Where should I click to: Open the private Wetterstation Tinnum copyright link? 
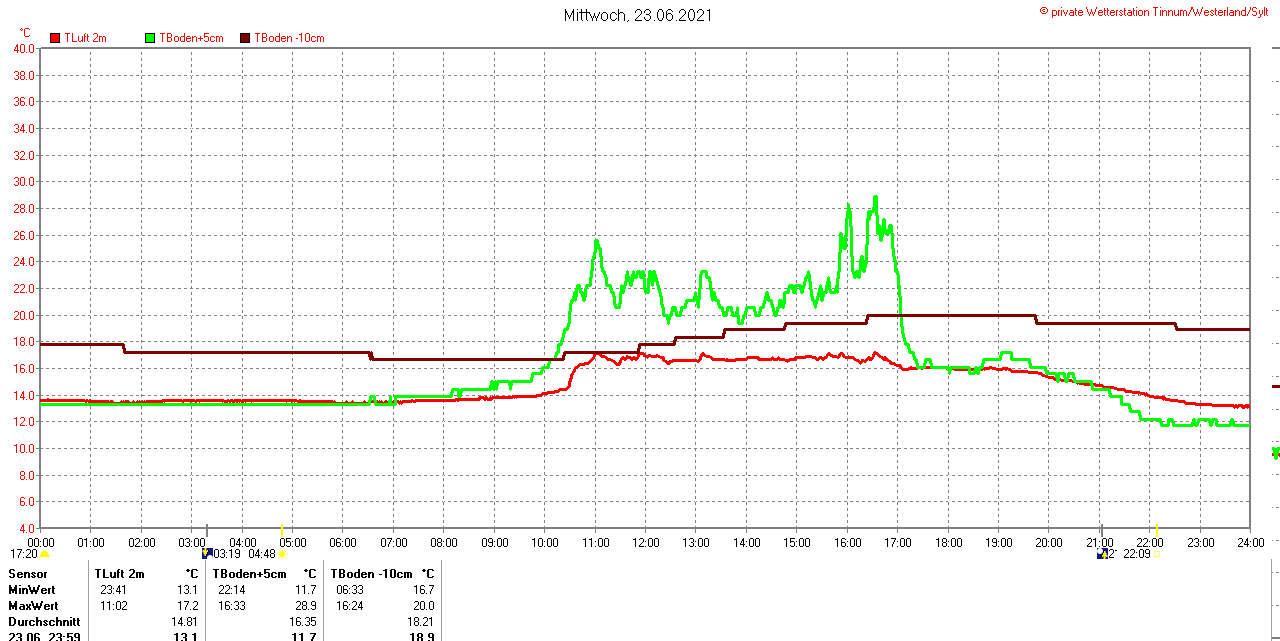pos(1158,11)
